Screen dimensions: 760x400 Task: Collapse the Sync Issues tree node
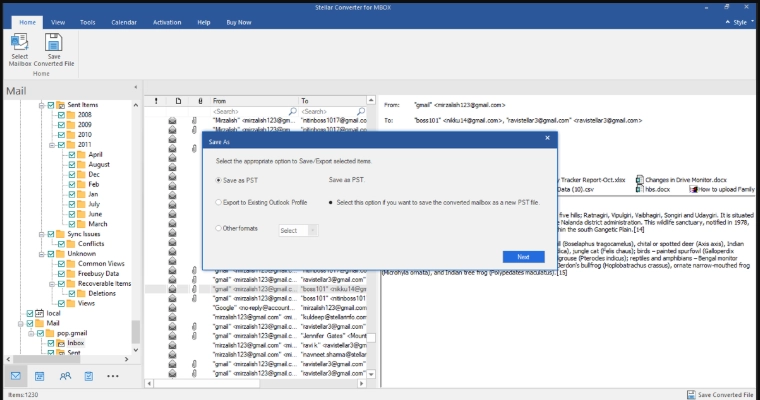point(42,234)
